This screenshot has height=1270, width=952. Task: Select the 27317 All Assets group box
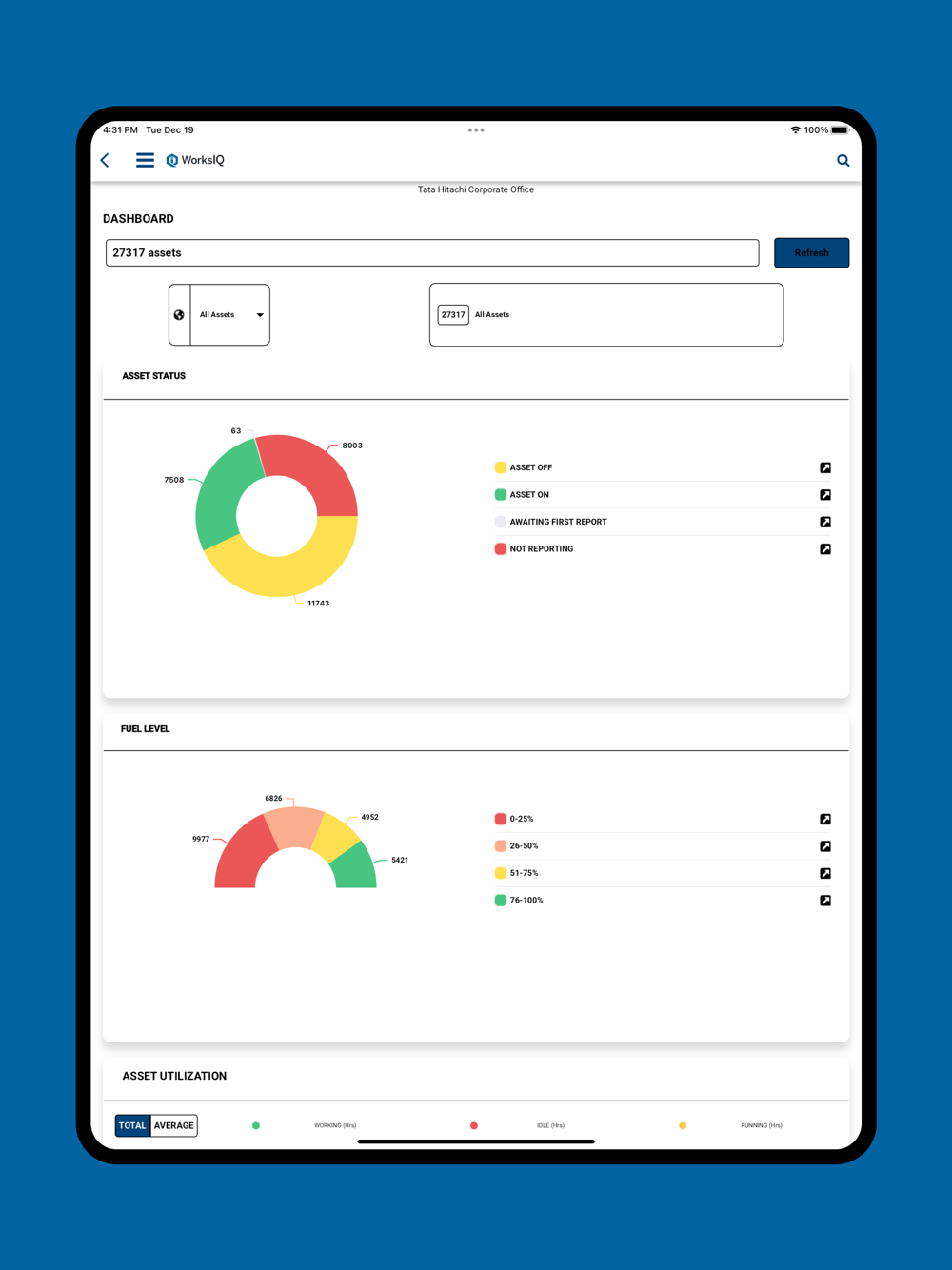click(606, 315)
